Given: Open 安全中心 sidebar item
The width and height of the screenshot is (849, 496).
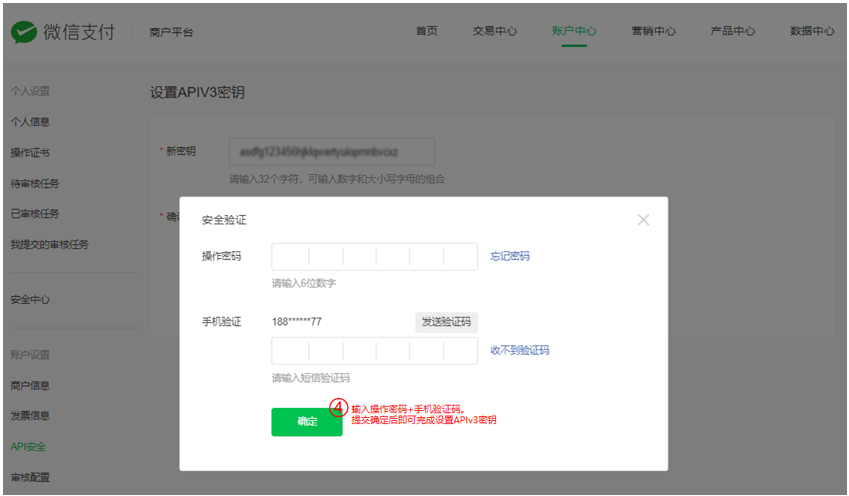Looking at the screenshot, I should coord(30,299).
